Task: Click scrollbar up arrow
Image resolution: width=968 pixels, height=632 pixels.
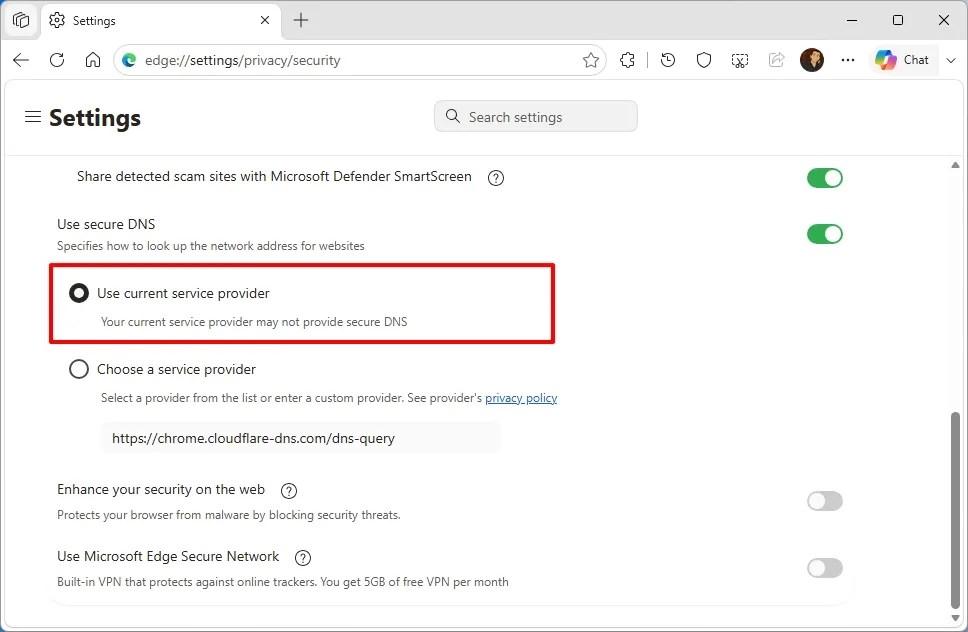Action: tap(955, 165)
